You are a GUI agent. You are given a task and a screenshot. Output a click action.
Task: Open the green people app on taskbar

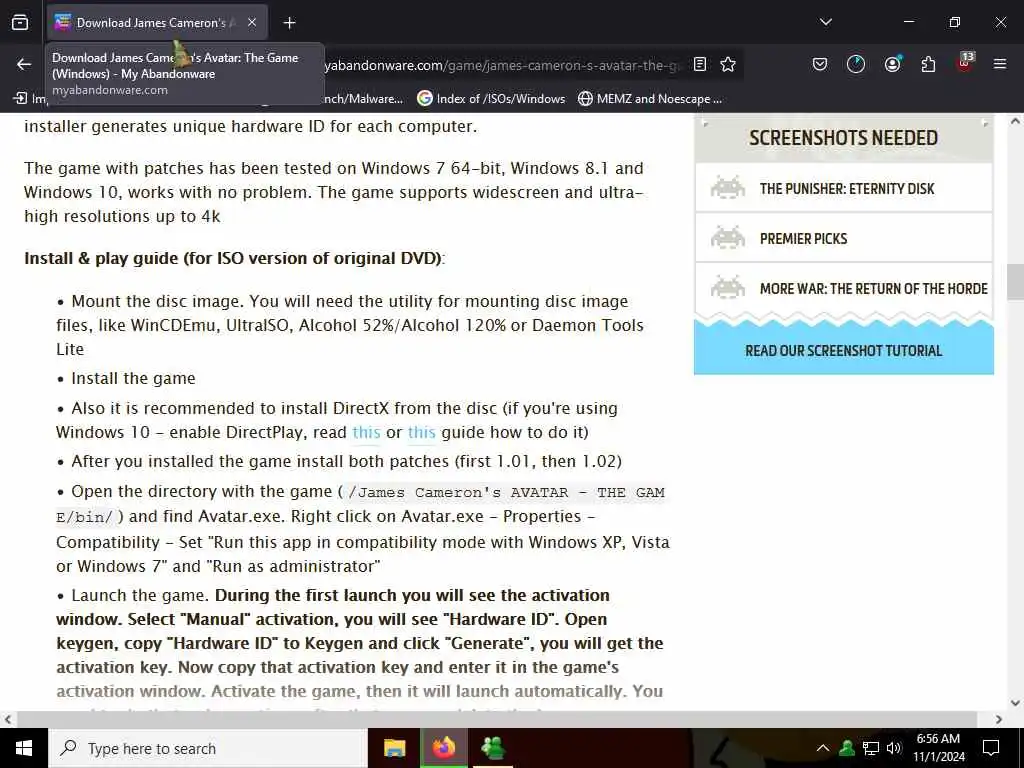493,748
